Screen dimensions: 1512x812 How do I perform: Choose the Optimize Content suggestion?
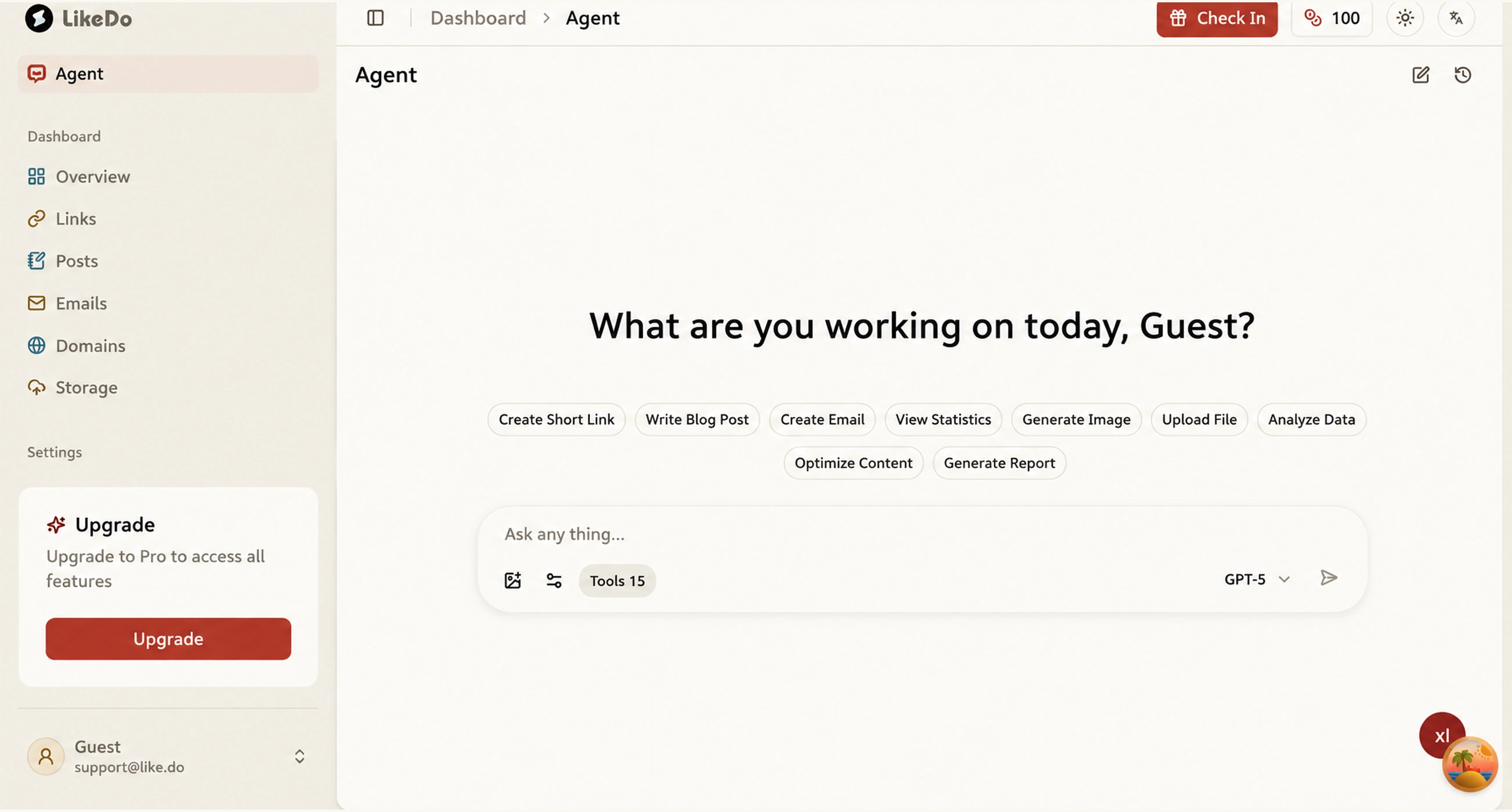853,463
